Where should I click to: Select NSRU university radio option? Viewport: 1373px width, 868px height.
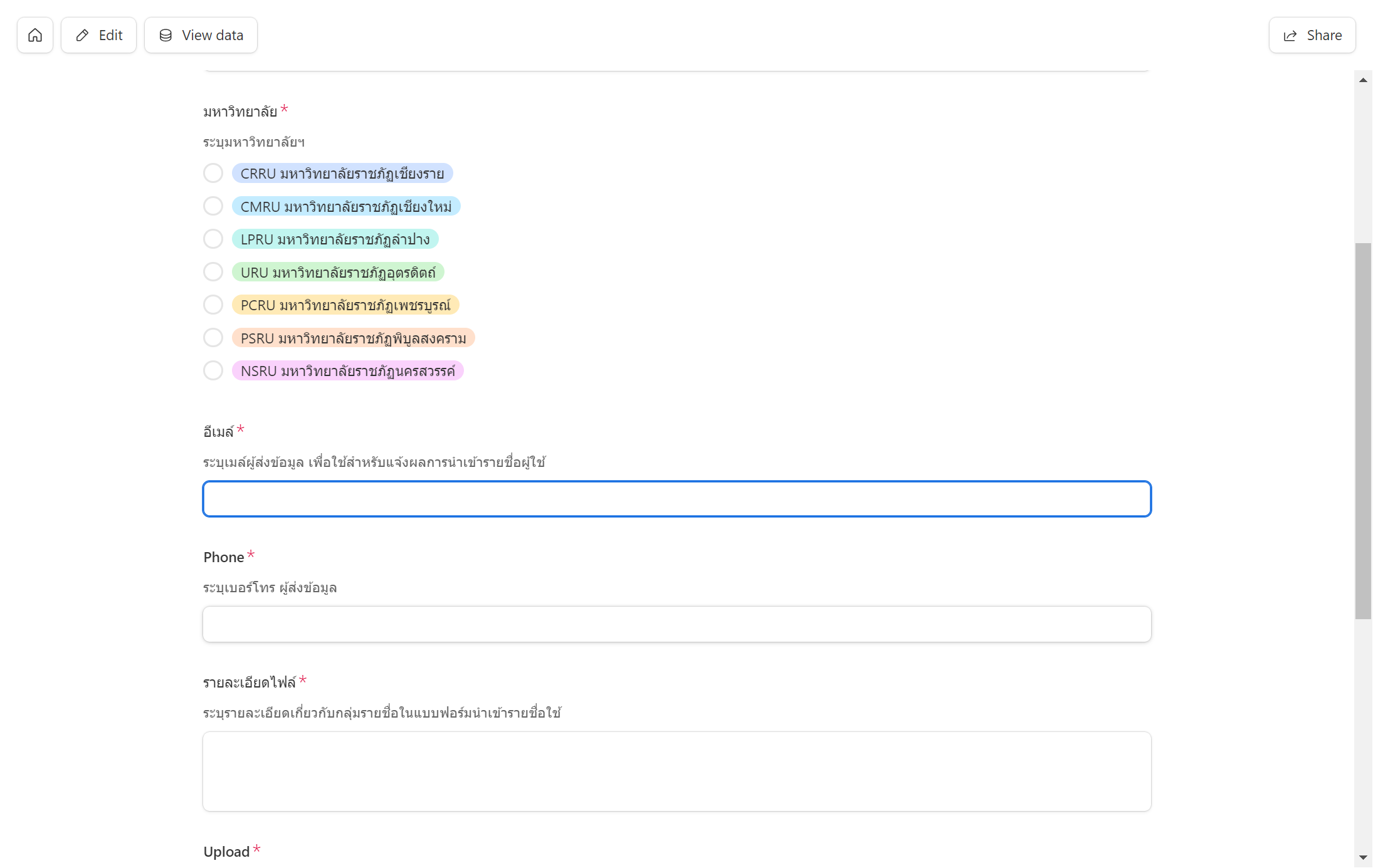[x=213, y=370]
